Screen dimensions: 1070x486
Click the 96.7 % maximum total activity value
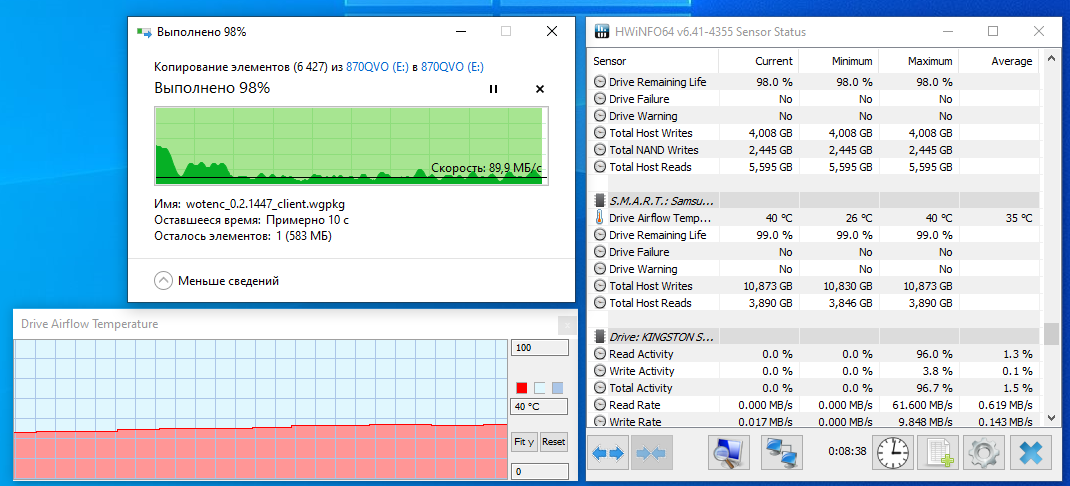click(x=936, y=388)
